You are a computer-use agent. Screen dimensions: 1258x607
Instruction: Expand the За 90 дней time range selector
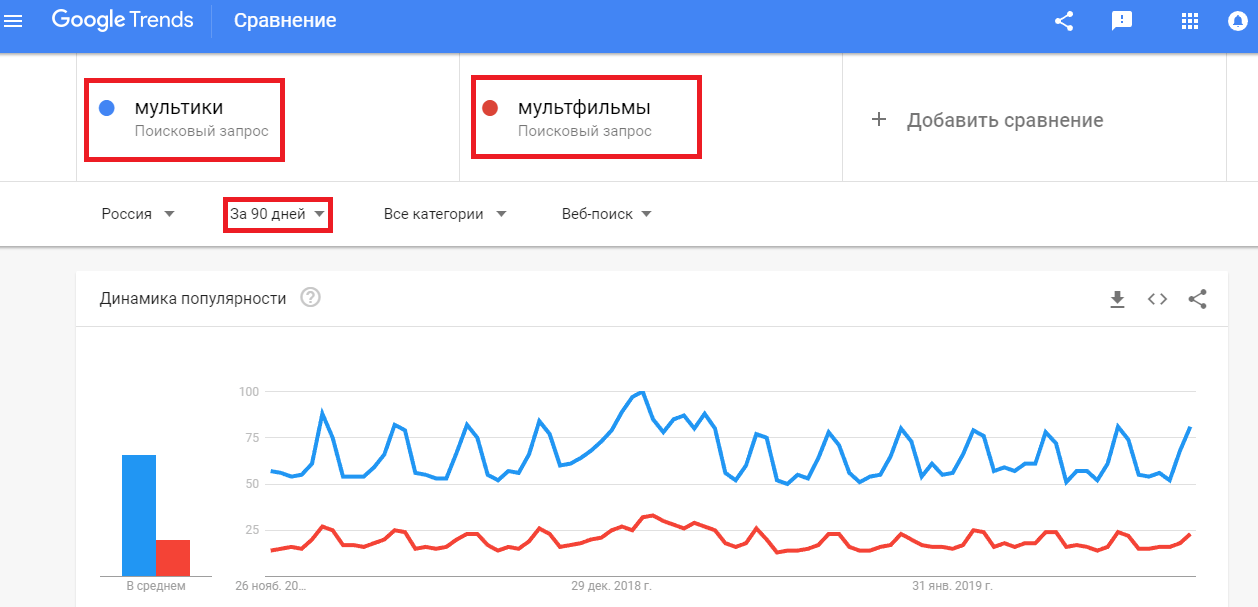click(x=277, y=213)
